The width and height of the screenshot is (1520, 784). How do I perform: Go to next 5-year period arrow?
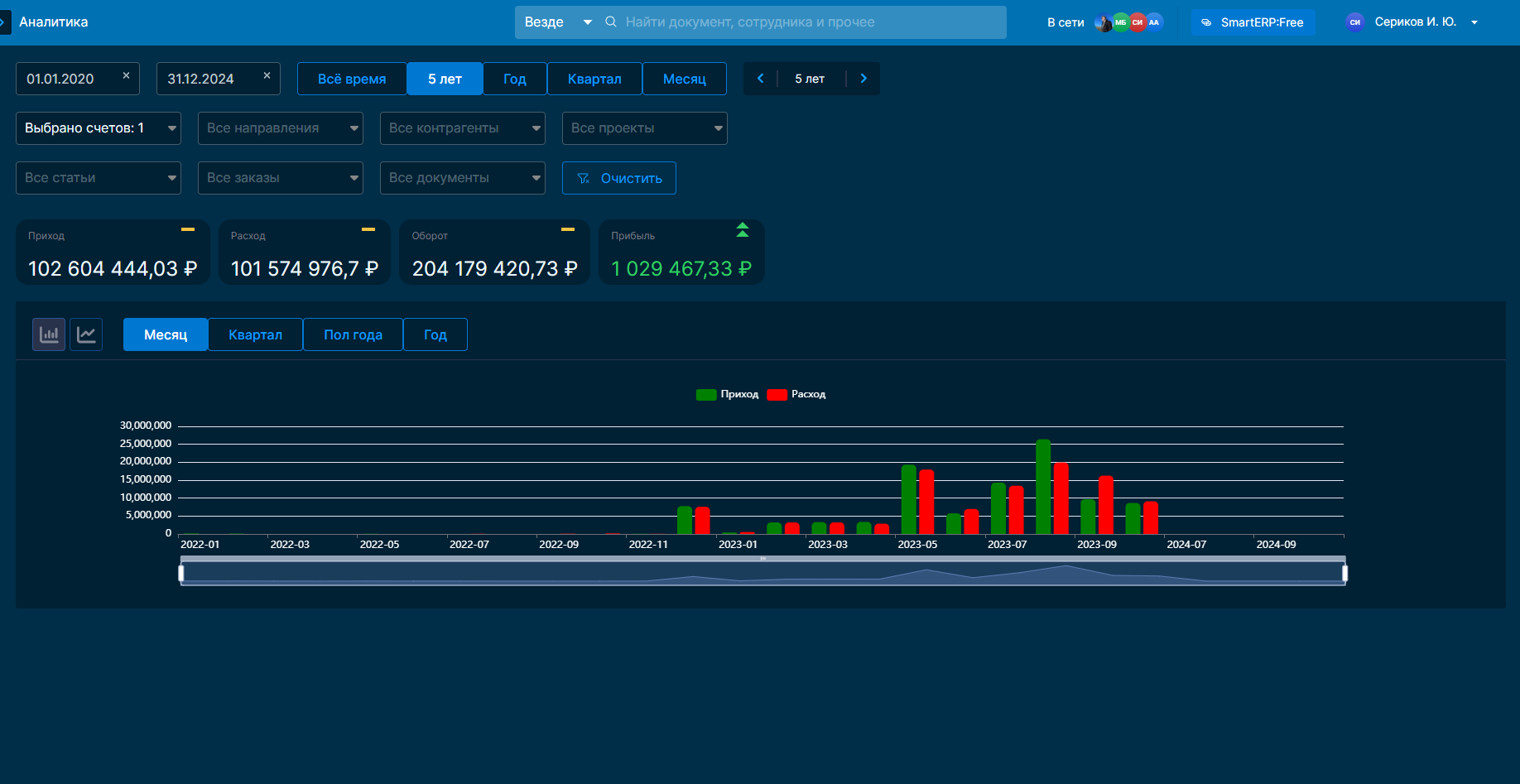tap(863, 79)
